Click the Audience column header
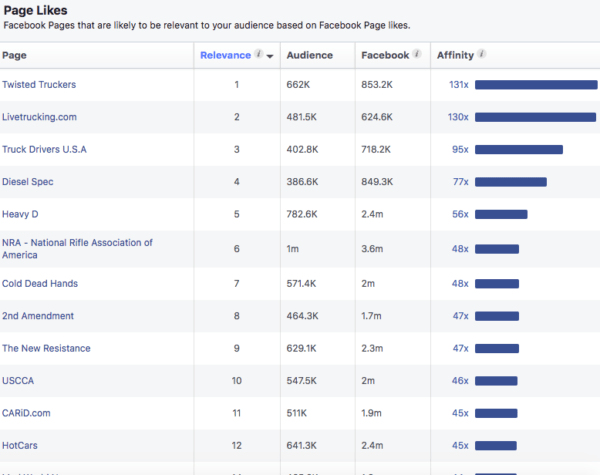Image resolution: width=600 pixels, height=475 pixels. point(310,55)
